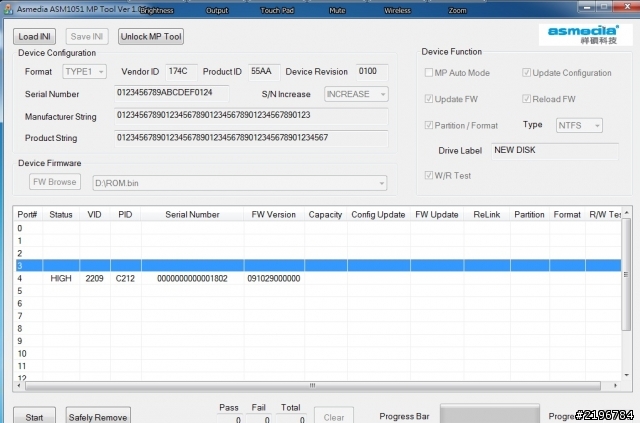Screen dimensions: 640x423
Task: Click the Start button
Action: pos(34,416)
